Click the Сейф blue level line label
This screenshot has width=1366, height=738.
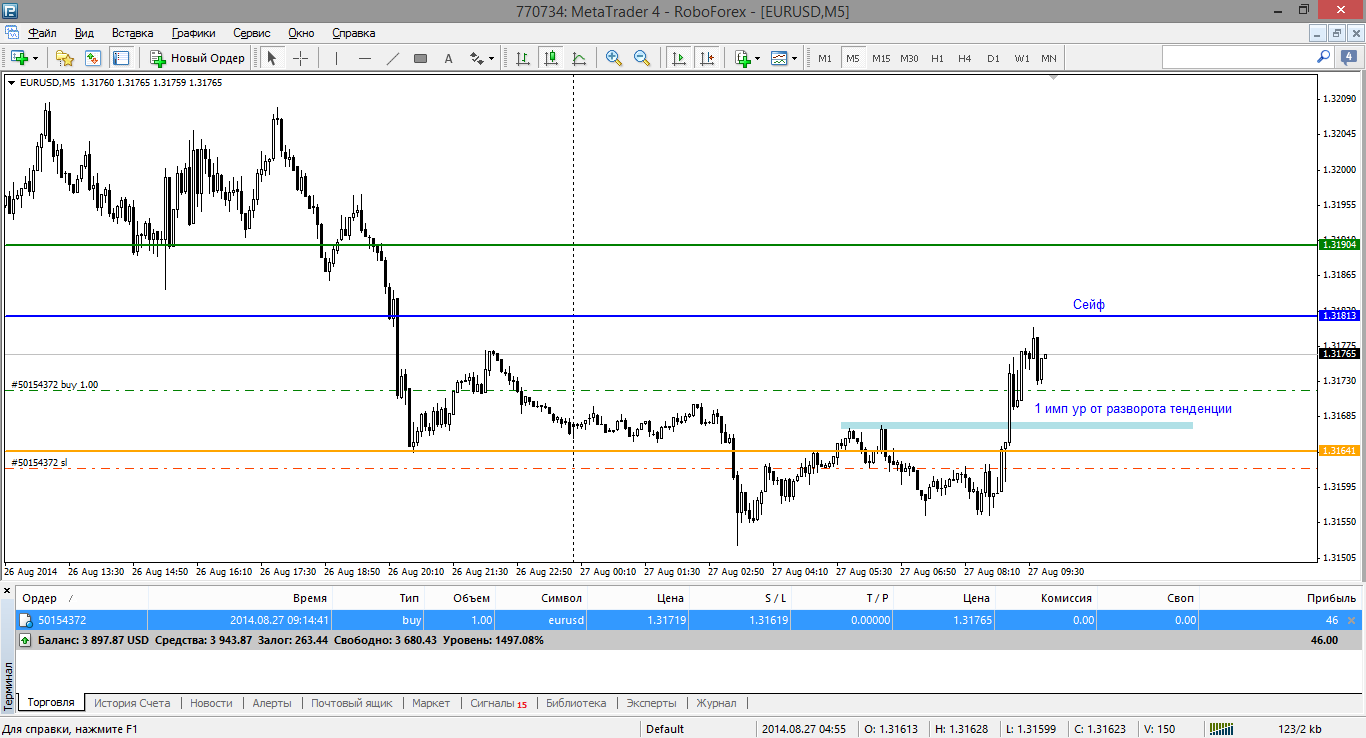[1089, 304]
